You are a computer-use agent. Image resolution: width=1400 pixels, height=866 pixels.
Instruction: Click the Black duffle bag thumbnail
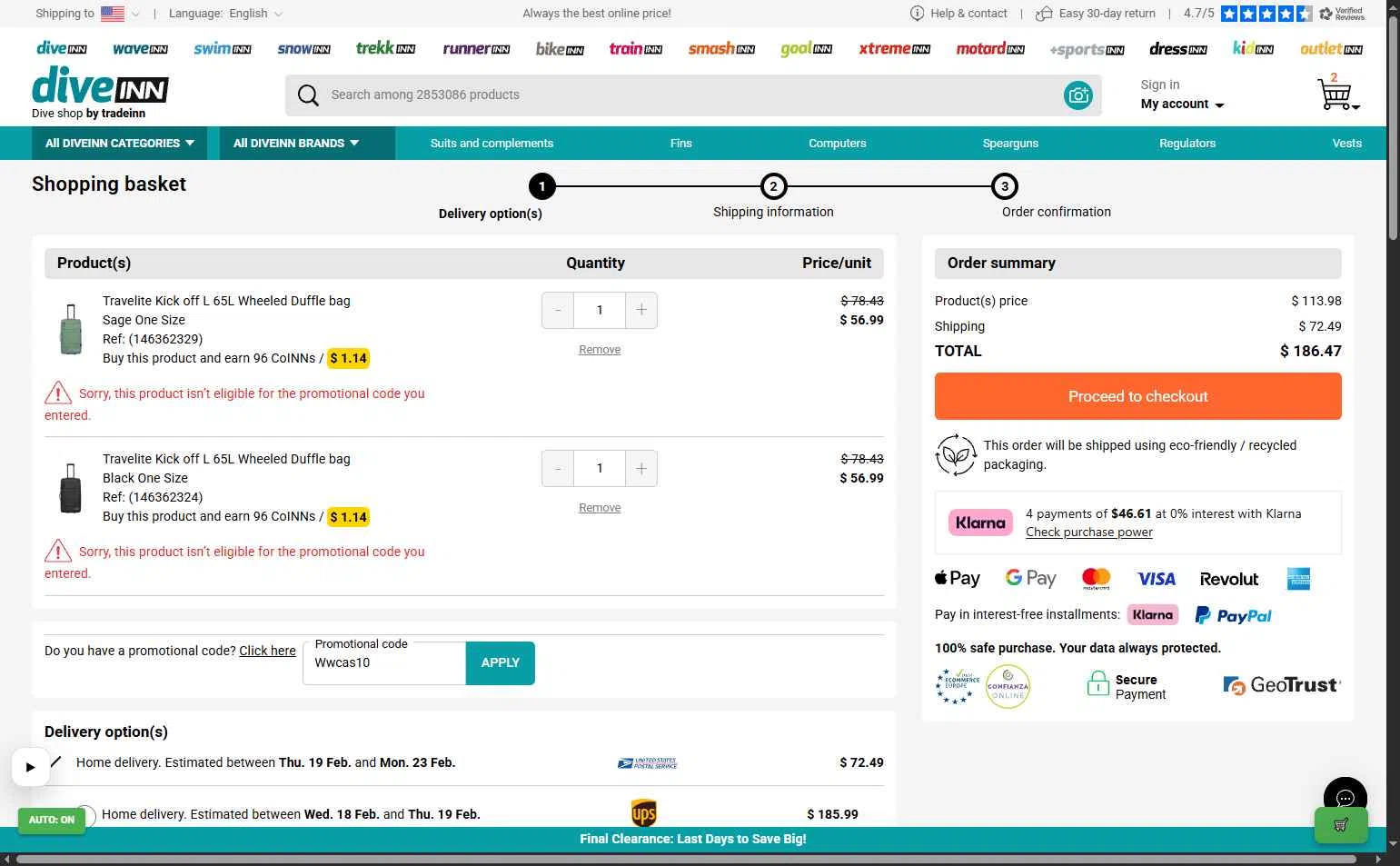(x=71, y=488)
